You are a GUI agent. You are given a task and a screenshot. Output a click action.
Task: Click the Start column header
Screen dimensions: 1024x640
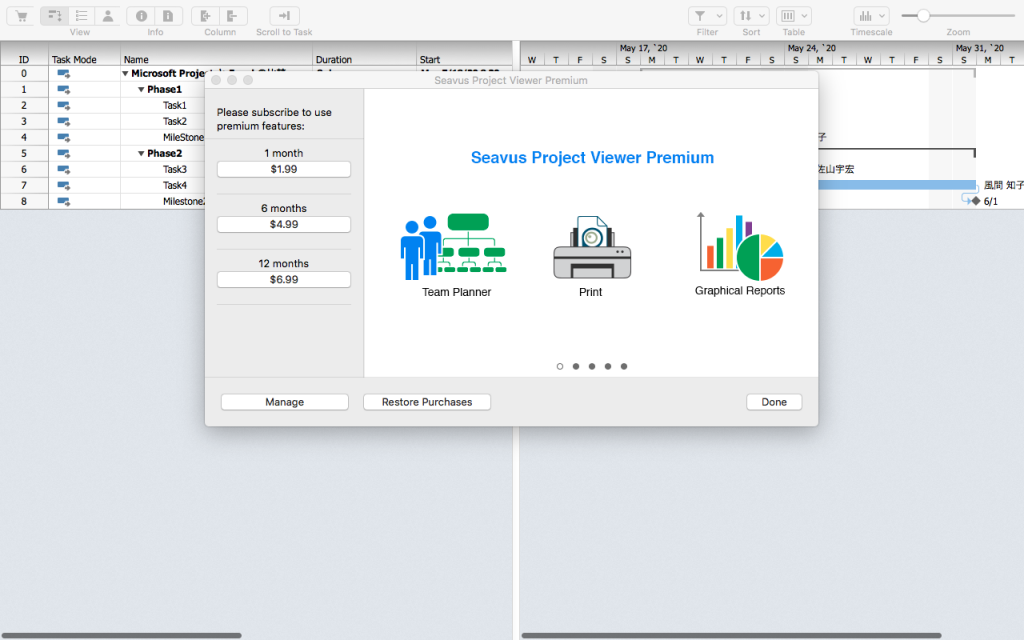(464, 59)
